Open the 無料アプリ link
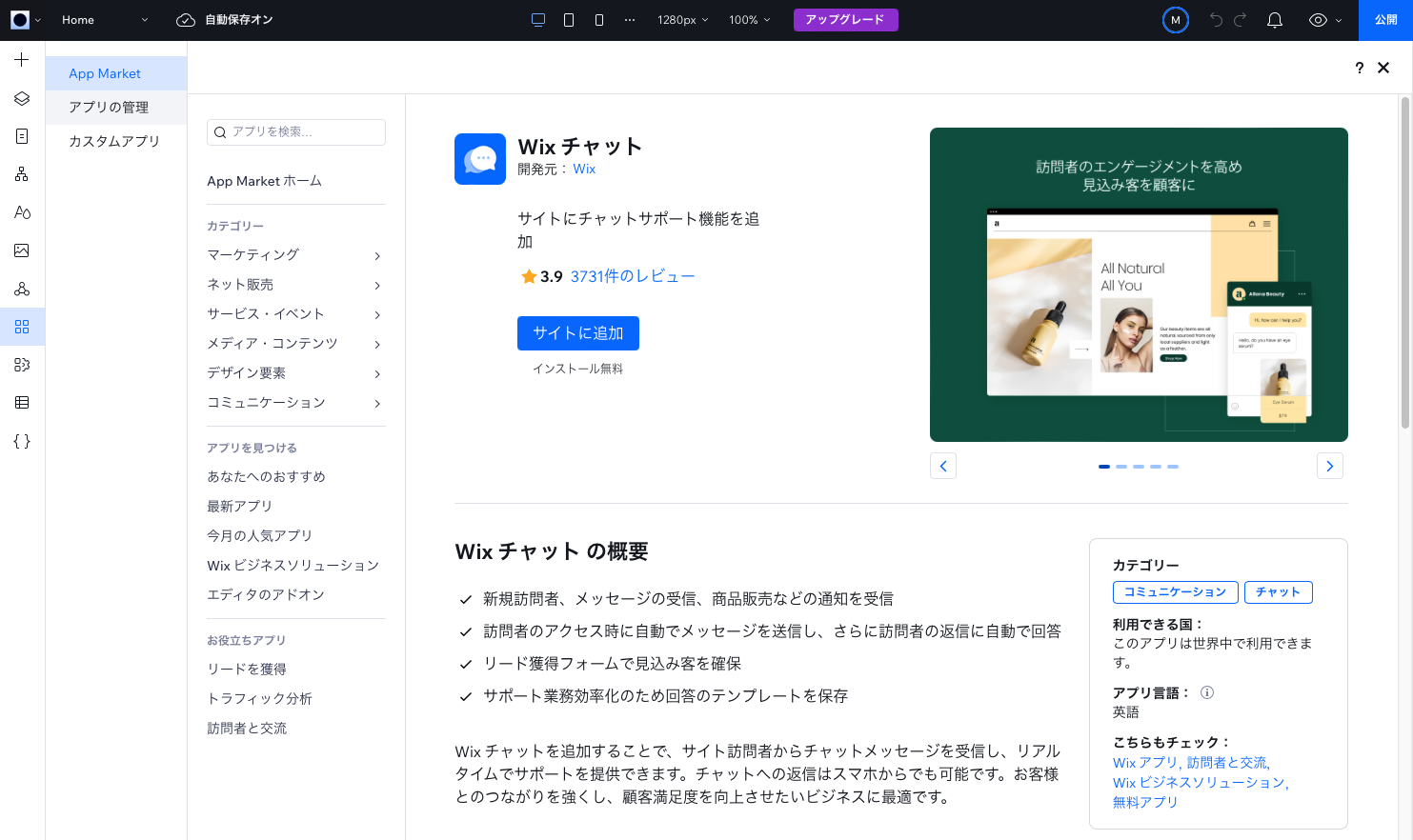Viewport: 1413px width, 840px height. tap(1144, 802)
